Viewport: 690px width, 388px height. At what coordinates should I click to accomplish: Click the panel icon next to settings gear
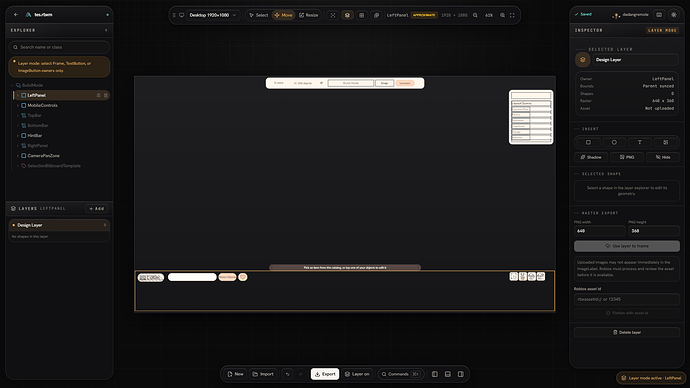pyautogui.click(x=659, y=15)
